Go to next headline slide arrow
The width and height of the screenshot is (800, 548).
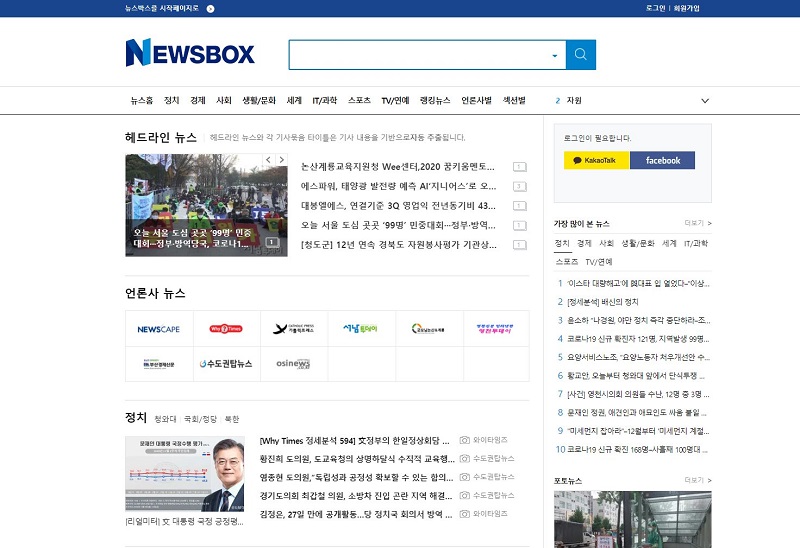(282, 160)
